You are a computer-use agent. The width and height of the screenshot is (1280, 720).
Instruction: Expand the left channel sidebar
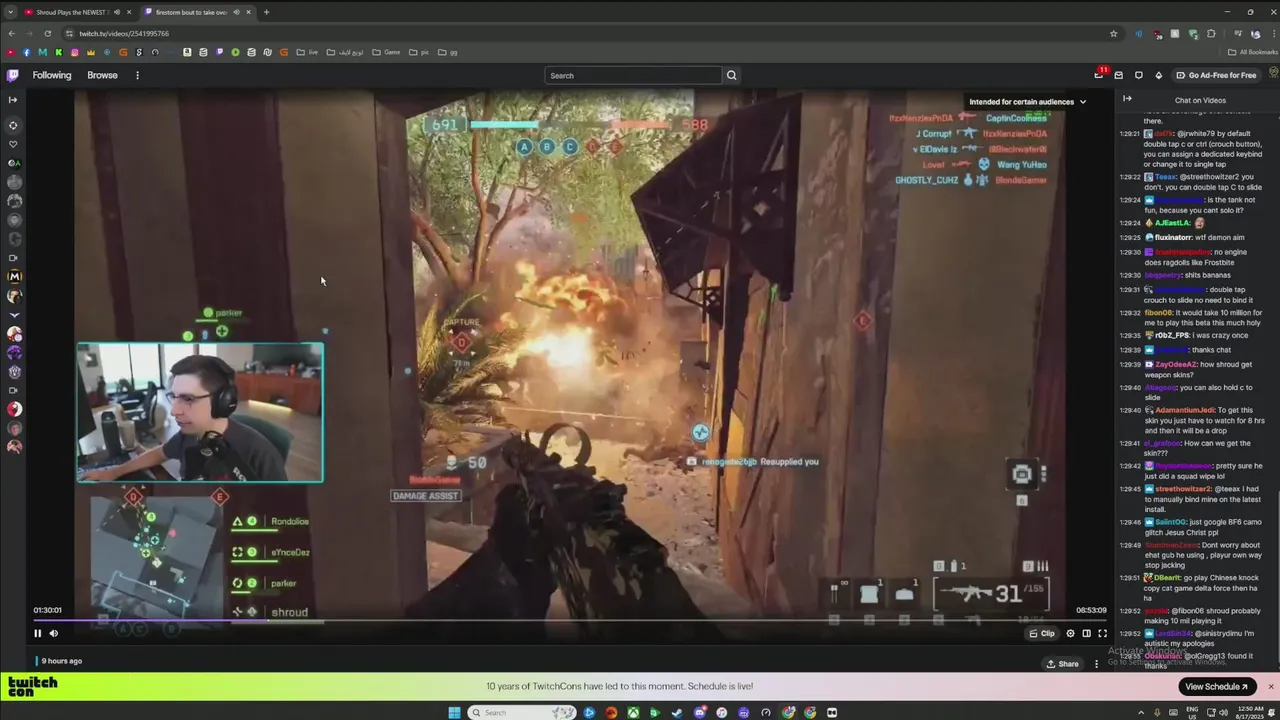(x=13, y=99)
